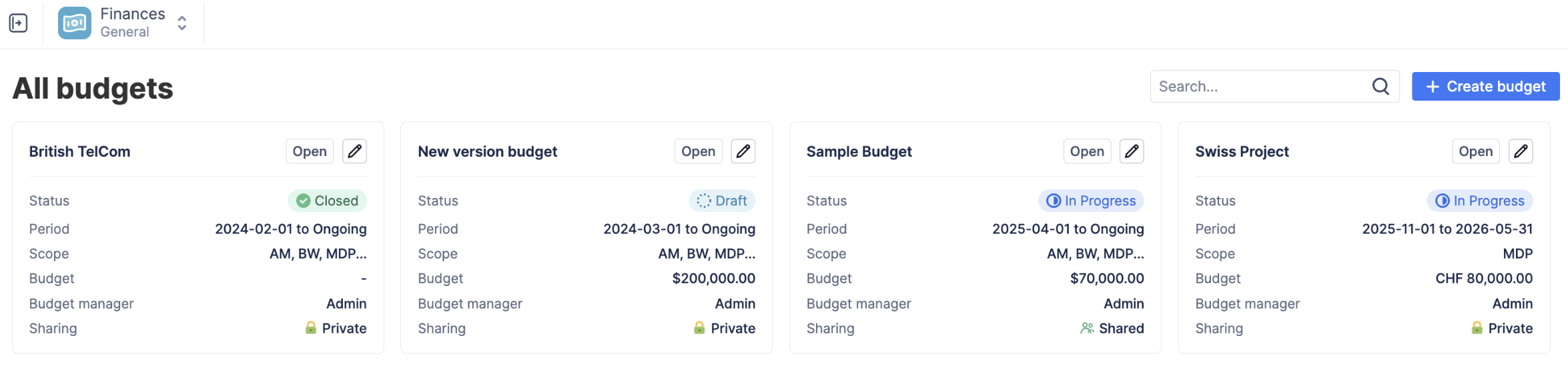Click the Create budget button
This screenshot has height=380, width=1568.
pyautogui.click(x=1485, y=87)
